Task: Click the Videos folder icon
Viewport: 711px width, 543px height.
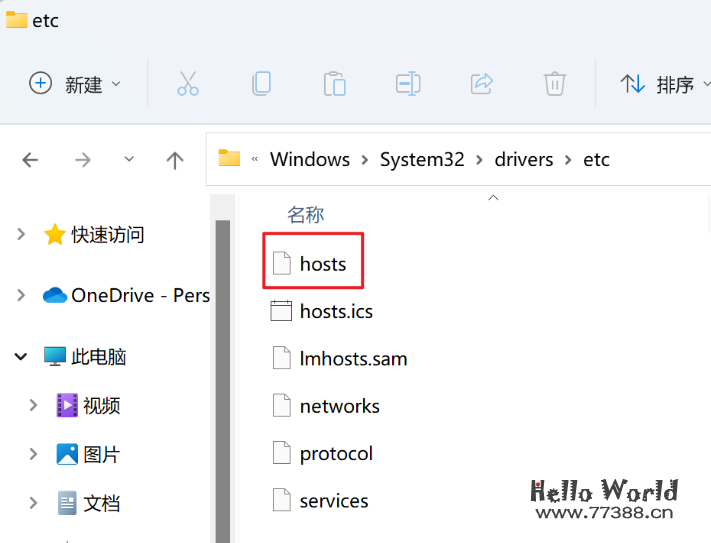Action: (67, 405)
